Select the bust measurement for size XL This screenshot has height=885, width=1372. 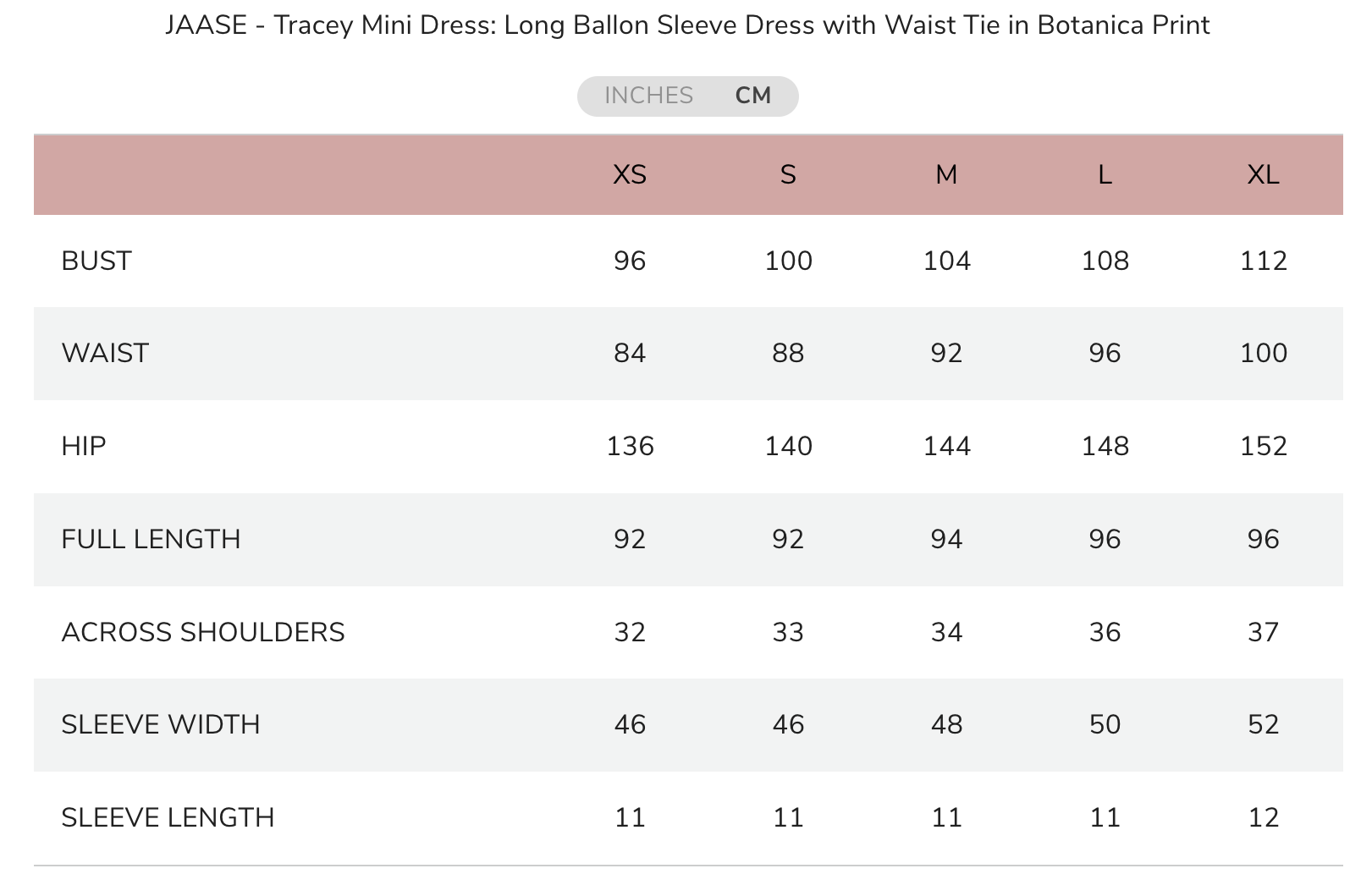(x=1263, y=261)
